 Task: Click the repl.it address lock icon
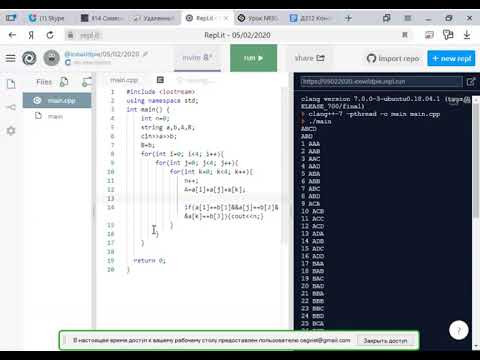(70, 35)
